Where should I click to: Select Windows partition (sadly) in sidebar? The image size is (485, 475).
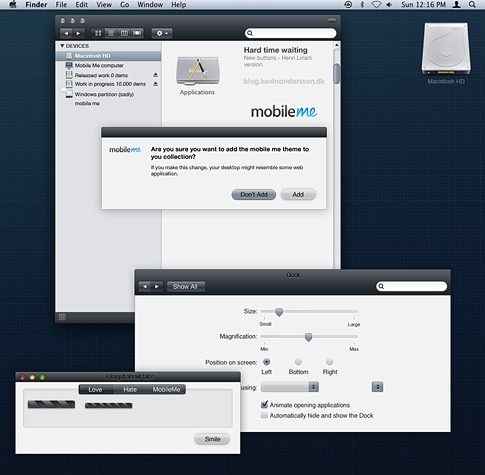[x=109, y=94]
